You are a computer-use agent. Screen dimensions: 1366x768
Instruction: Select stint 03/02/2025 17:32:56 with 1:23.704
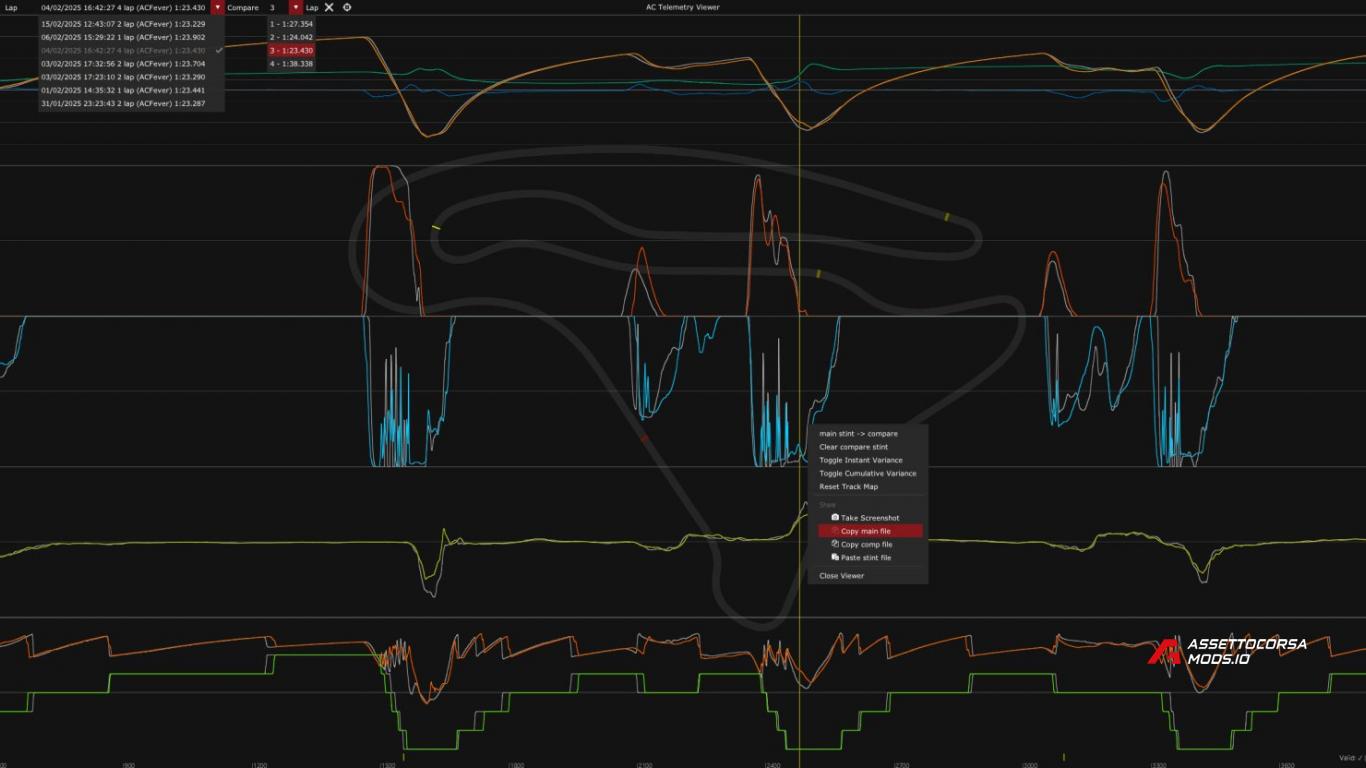point(131,63)
